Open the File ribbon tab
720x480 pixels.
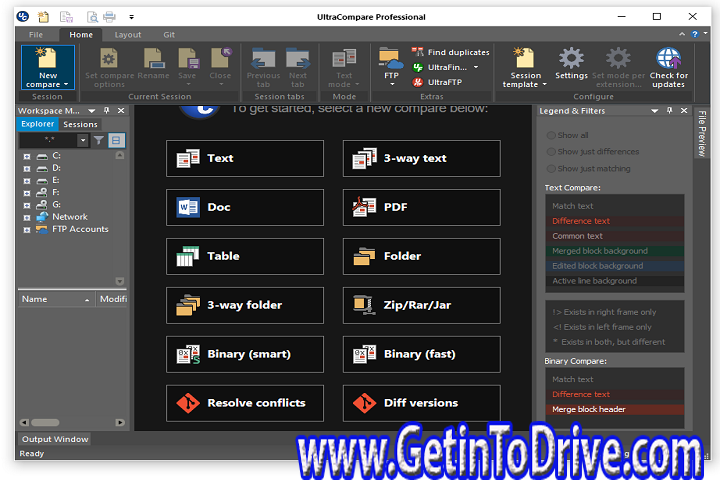click(36, 34)
